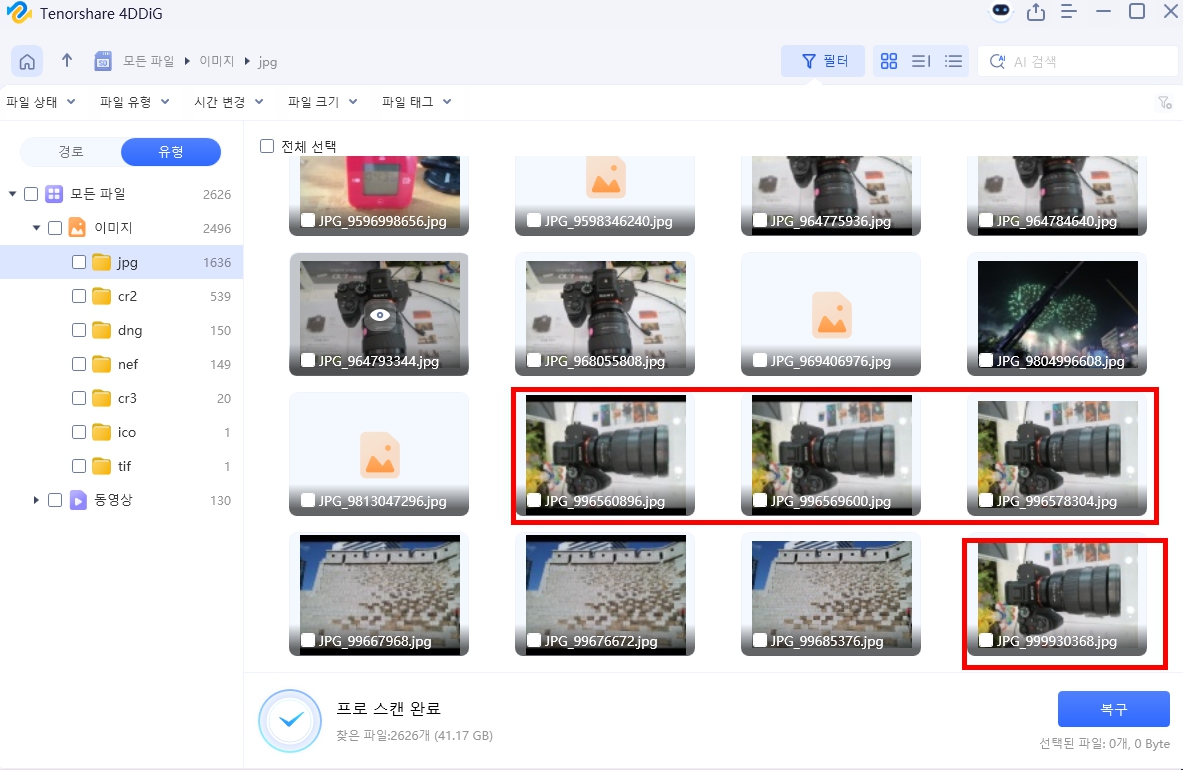Click the AI search magnifier icon
This screenshot has width=1183, height=770.
(997, 62)
